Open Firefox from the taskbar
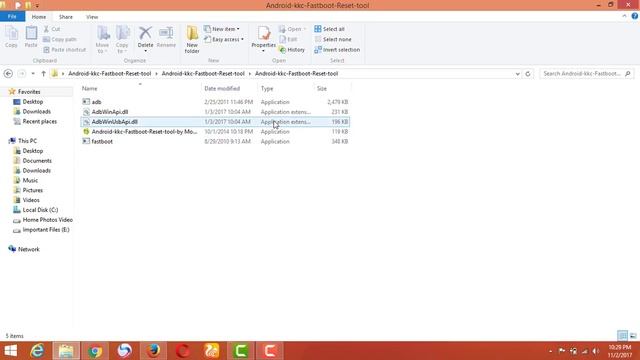The height and width of the screenshot is (360, 640). 153,351
